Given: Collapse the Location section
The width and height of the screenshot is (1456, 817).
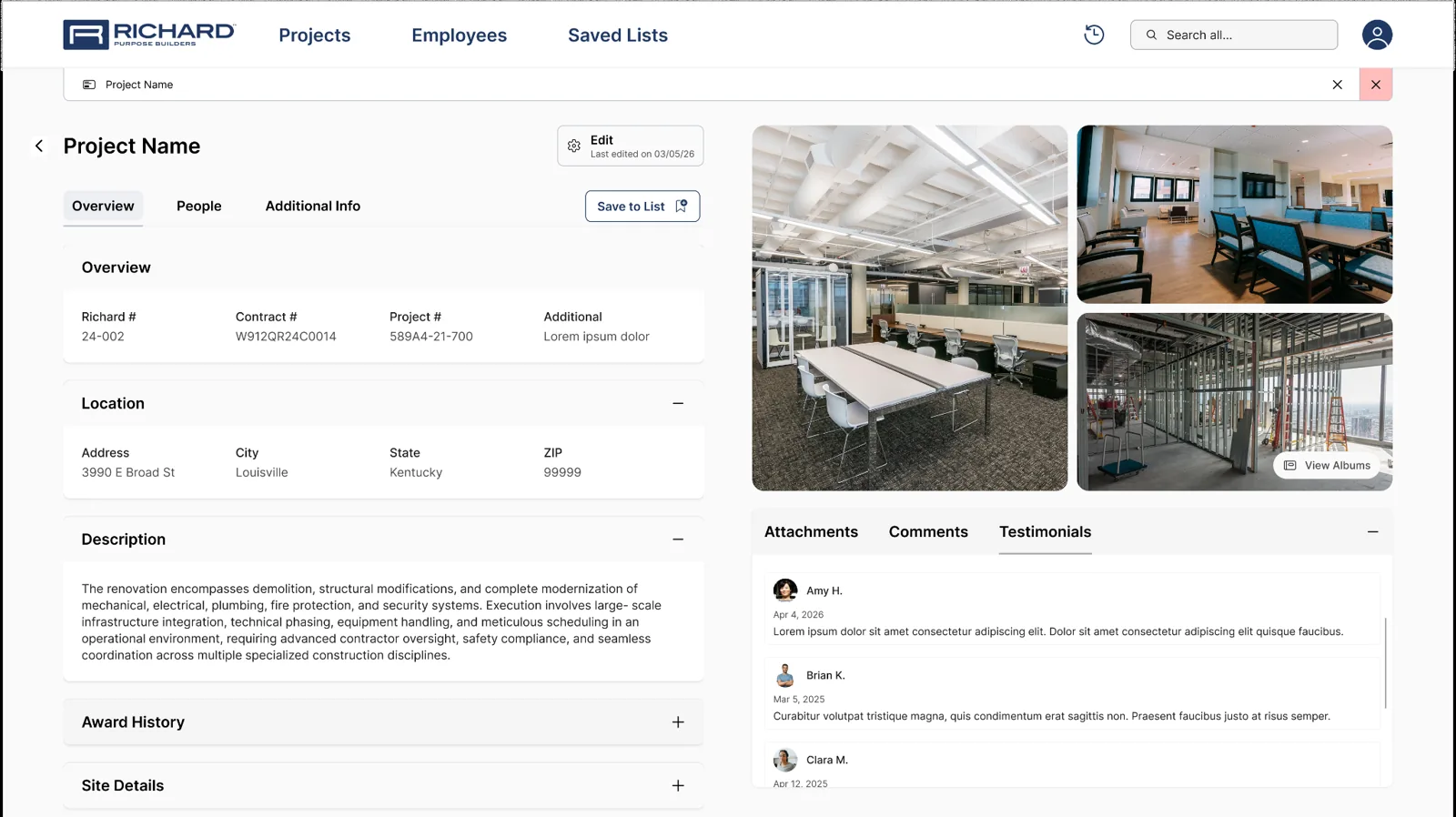Looking at the screenshot, I should pyautogui.click(x=678, y=403).
